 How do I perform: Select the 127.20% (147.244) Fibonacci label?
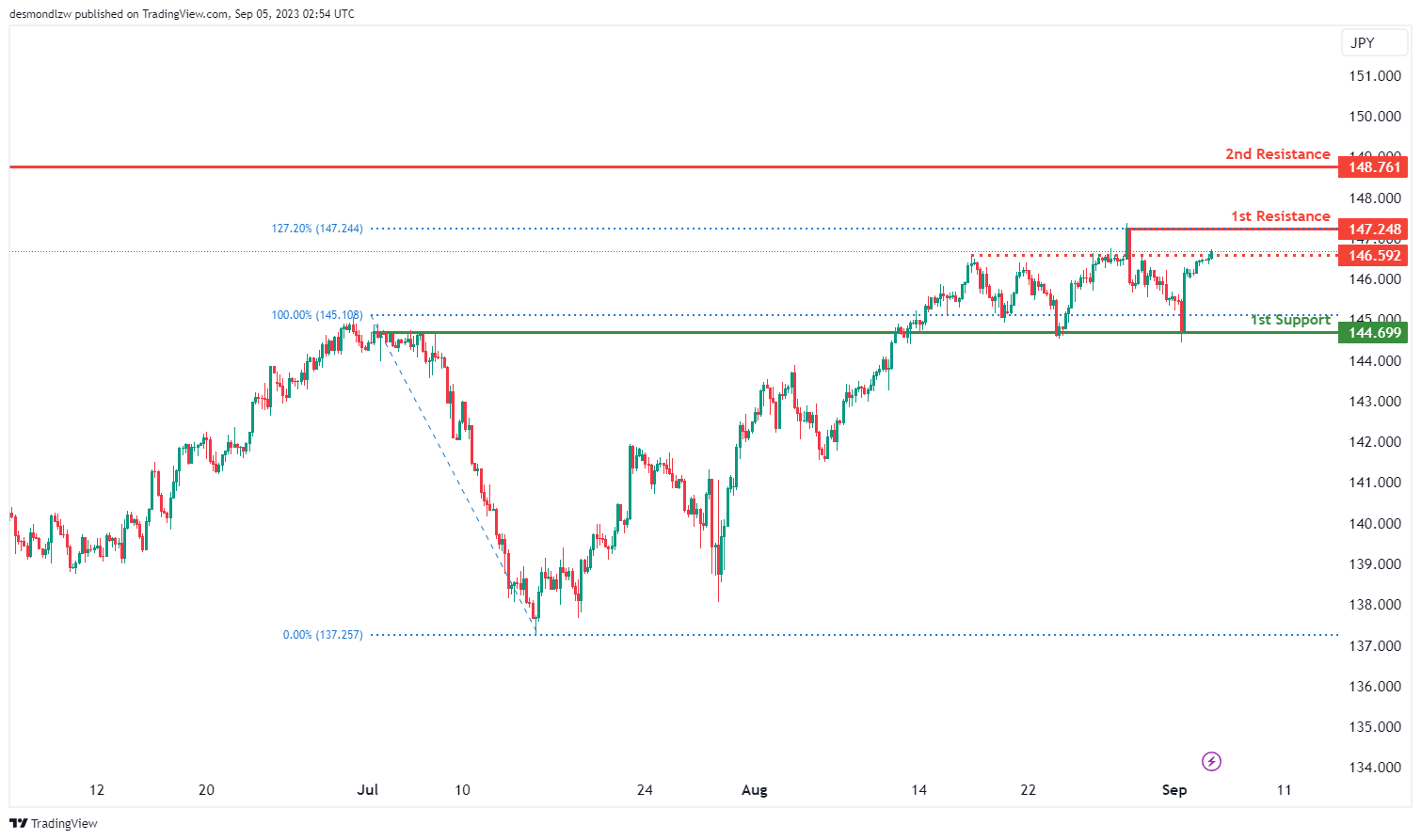(x=317, y=229)
